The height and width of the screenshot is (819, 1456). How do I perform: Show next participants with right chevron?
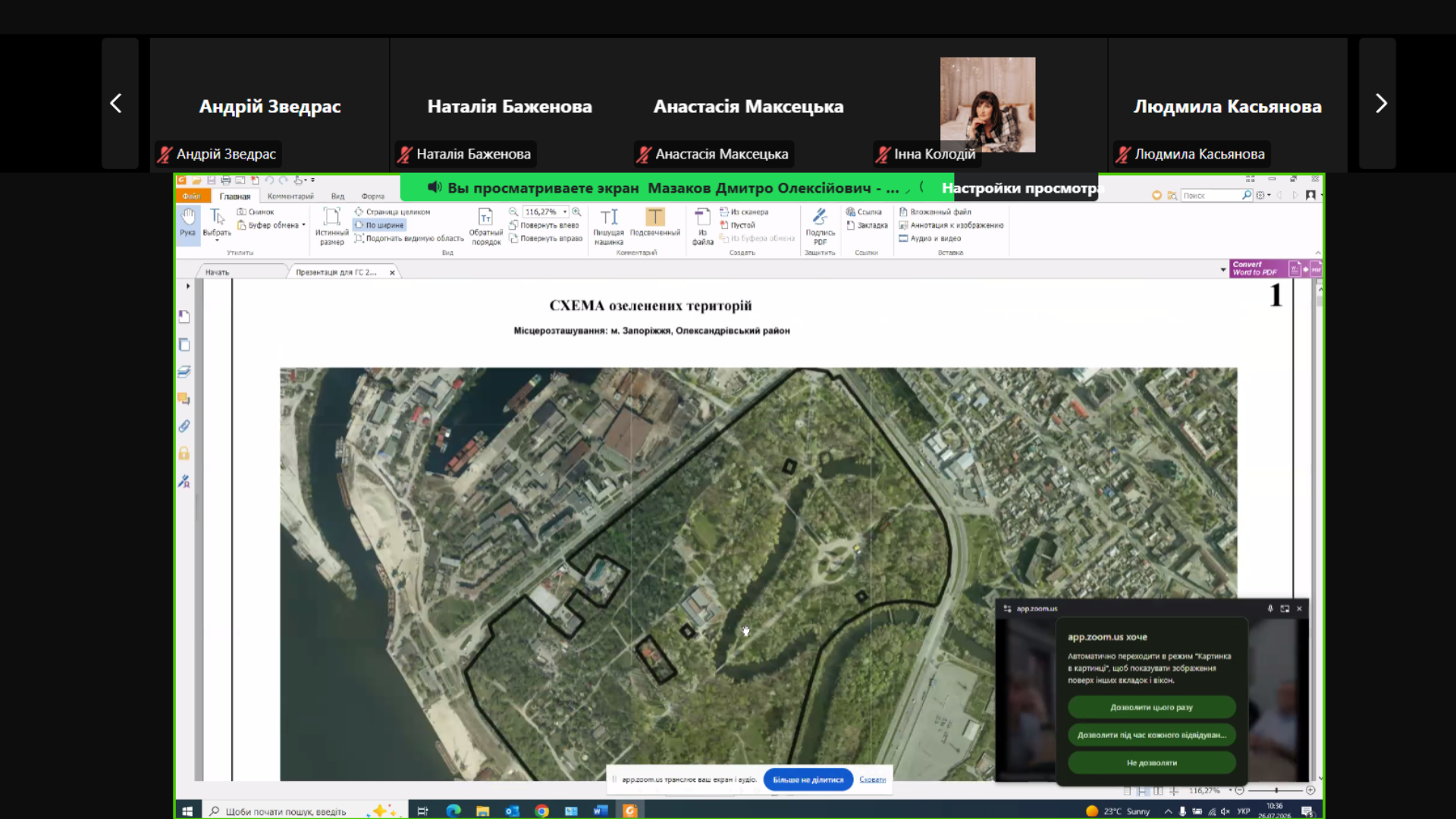point(1380,103)
